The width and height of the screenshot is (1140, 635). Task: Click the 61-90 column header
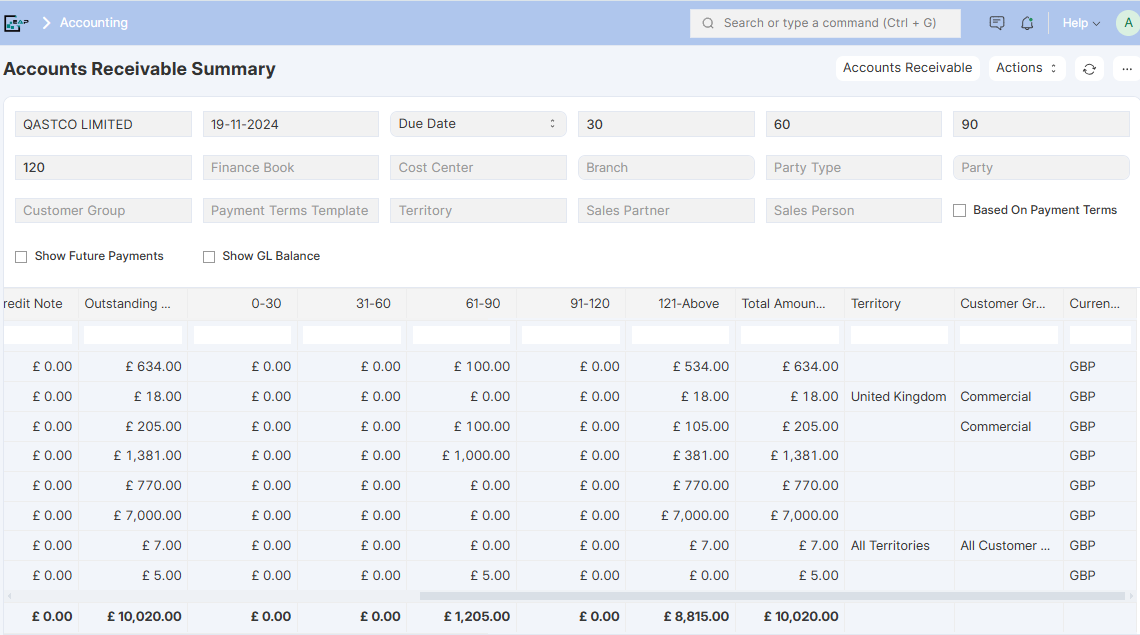(x=462, y=304)
